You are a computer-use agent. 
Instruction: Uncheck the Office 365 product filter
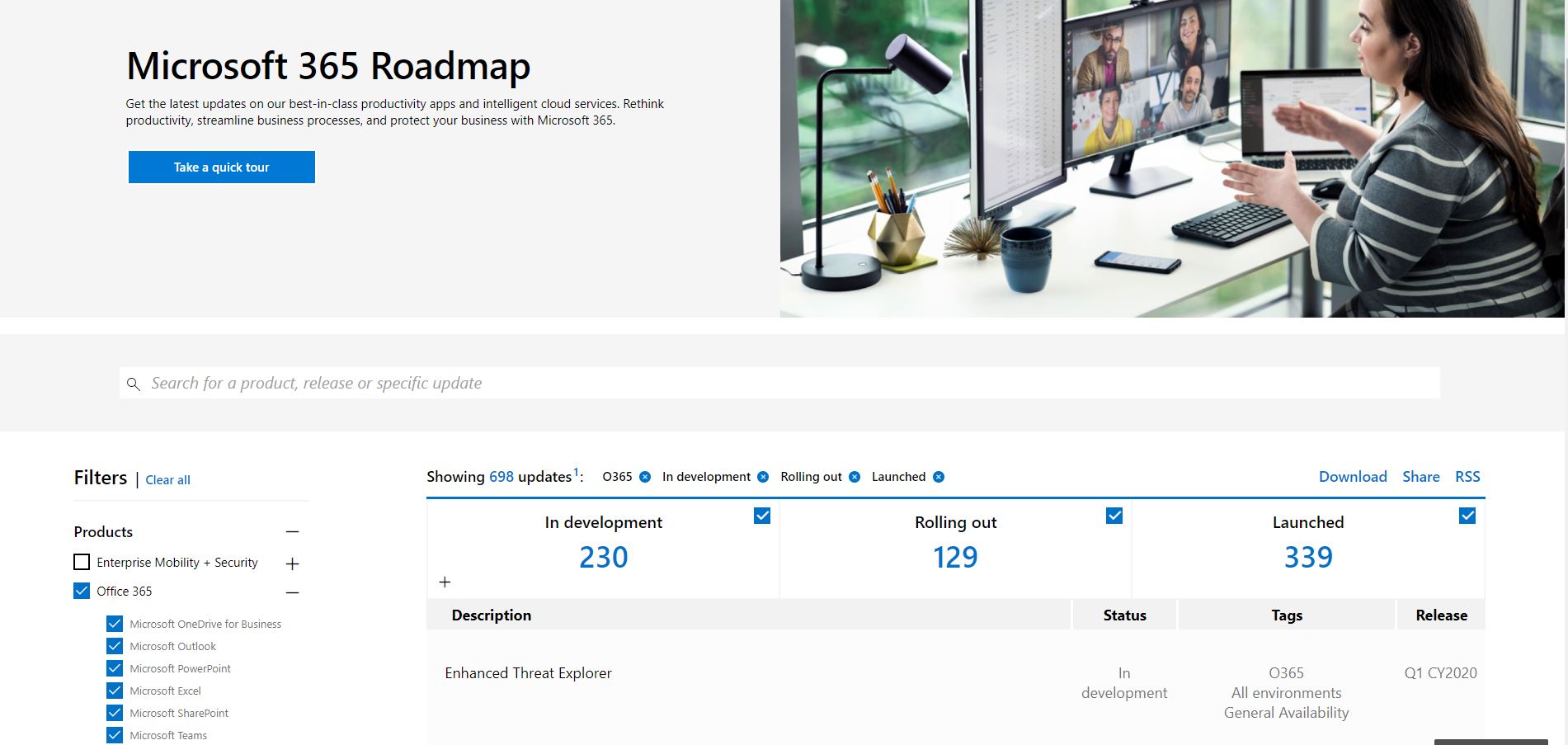click(81, 591)
